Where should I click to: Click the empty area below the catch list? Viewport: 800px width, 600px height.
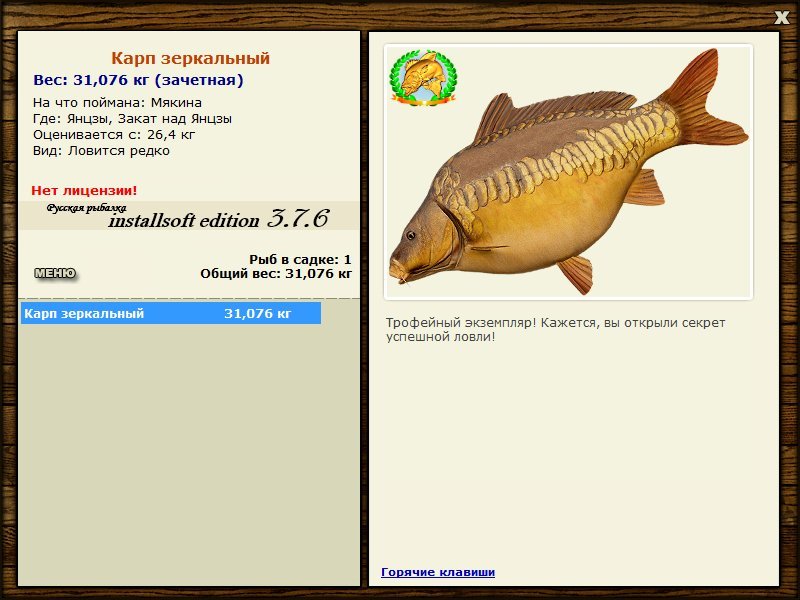tap(188, 450)
